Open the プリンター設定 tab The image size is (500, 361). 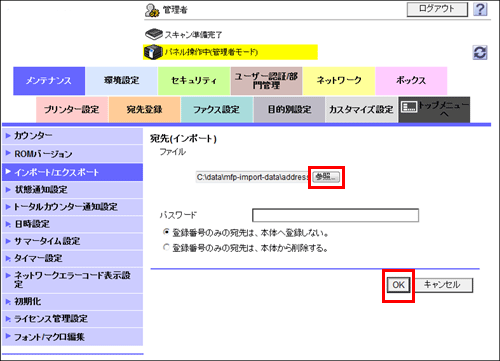coord(72,109)
